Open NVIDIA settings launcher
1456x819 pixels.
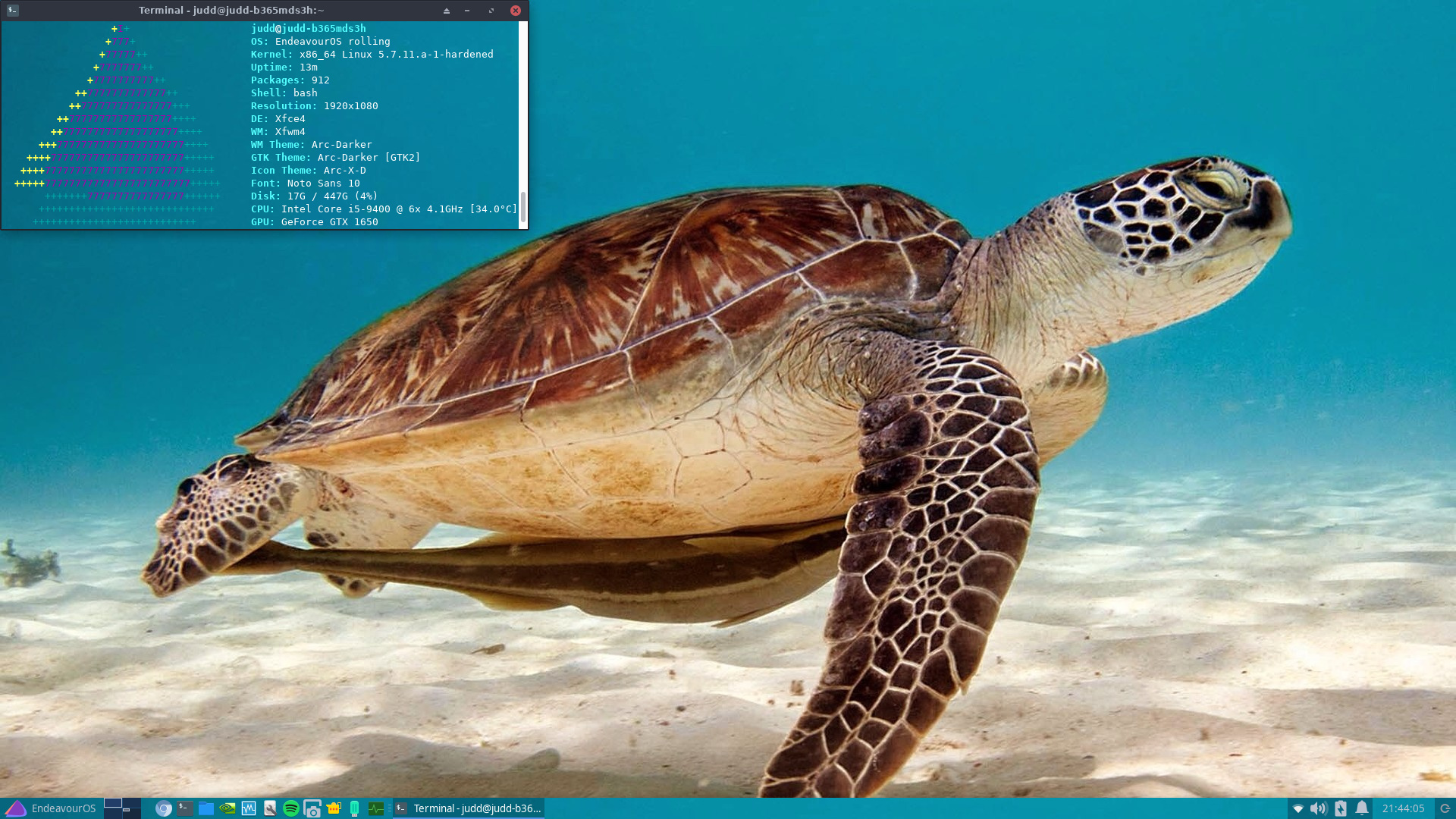[x=227, y=808]
